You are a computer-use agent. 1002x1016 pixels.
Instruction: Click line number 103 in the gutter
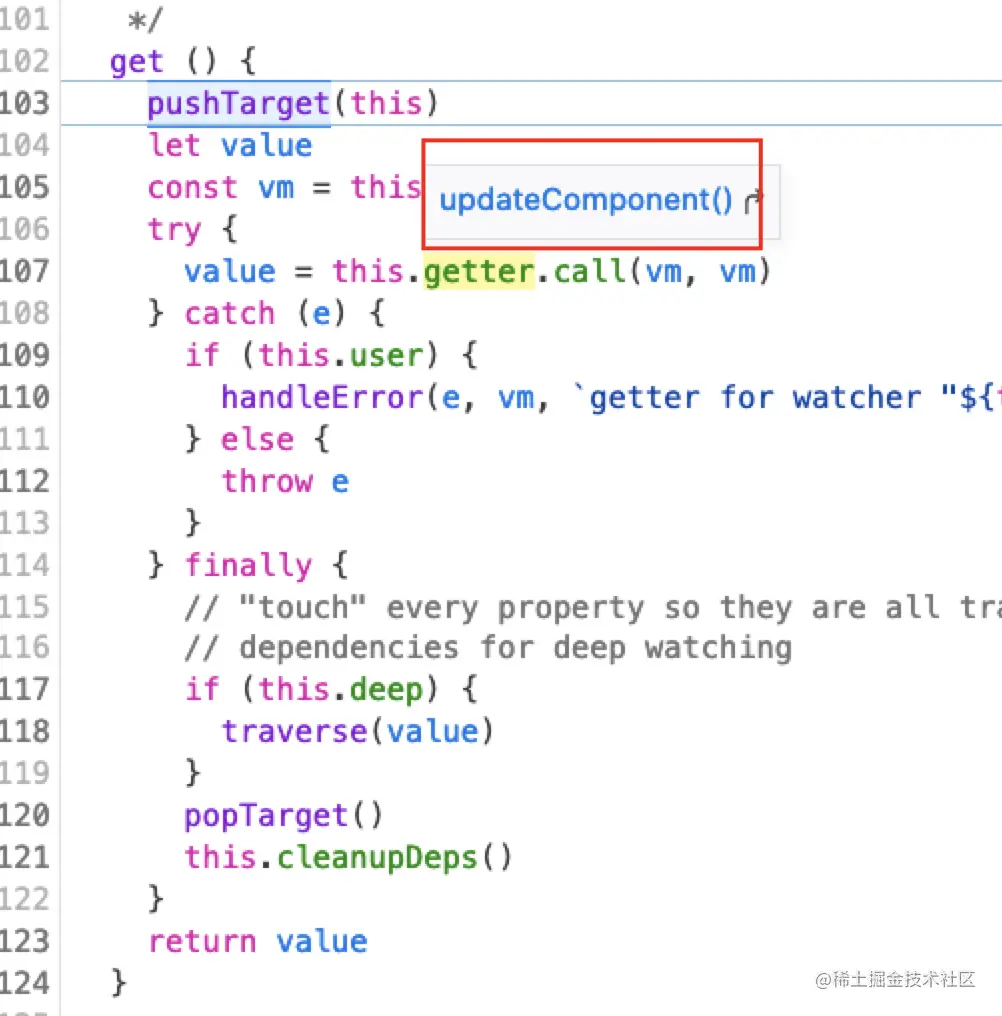(25, 103)
